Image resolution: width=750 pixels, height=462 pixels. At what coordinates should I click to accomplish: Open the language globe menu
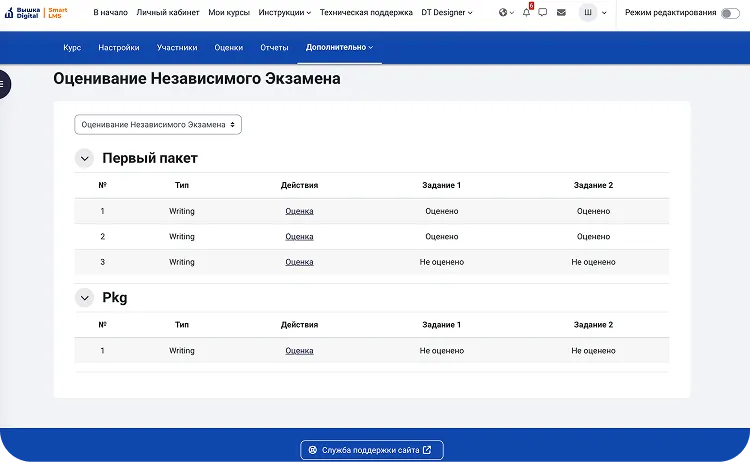click(x=506, y=12)
